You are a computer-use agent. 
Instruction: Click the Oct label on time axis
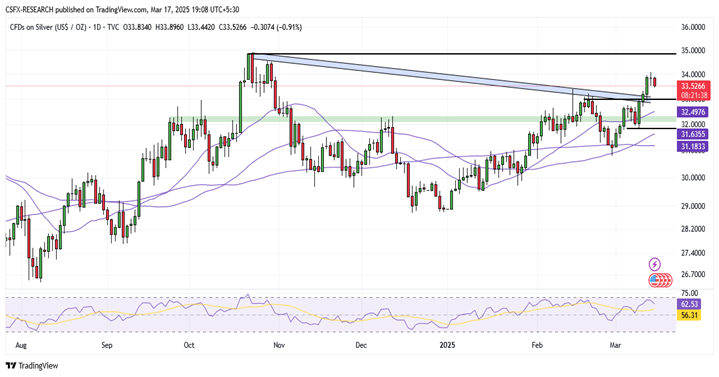coord(189,345)
